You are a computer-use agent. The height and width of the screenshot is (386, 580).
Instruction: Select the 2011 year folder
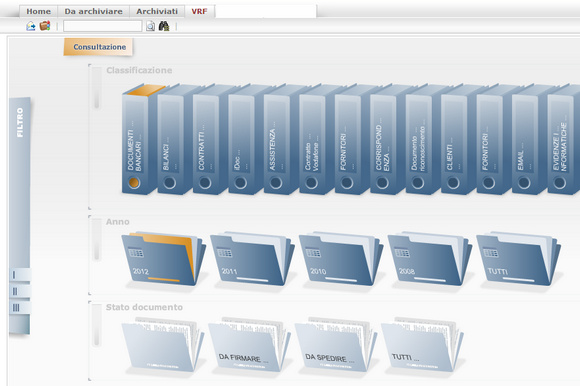coord(252,259)
